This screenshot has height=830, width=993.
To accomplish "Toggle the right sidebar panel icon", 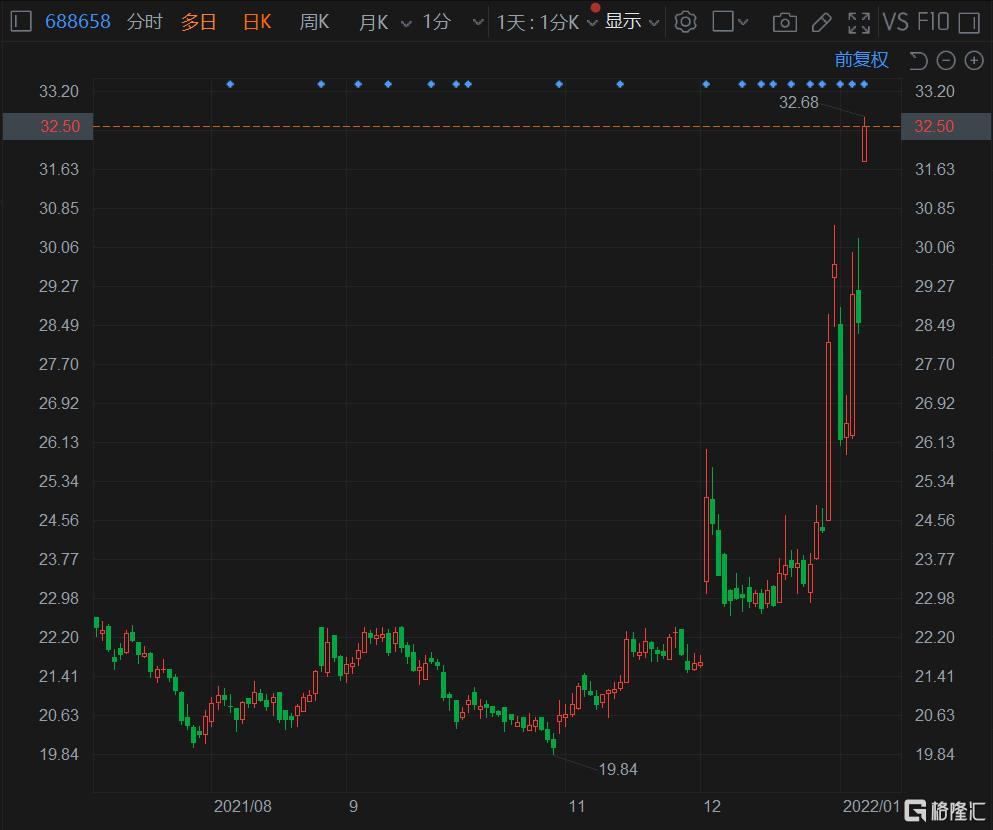I will coord(968,22).
